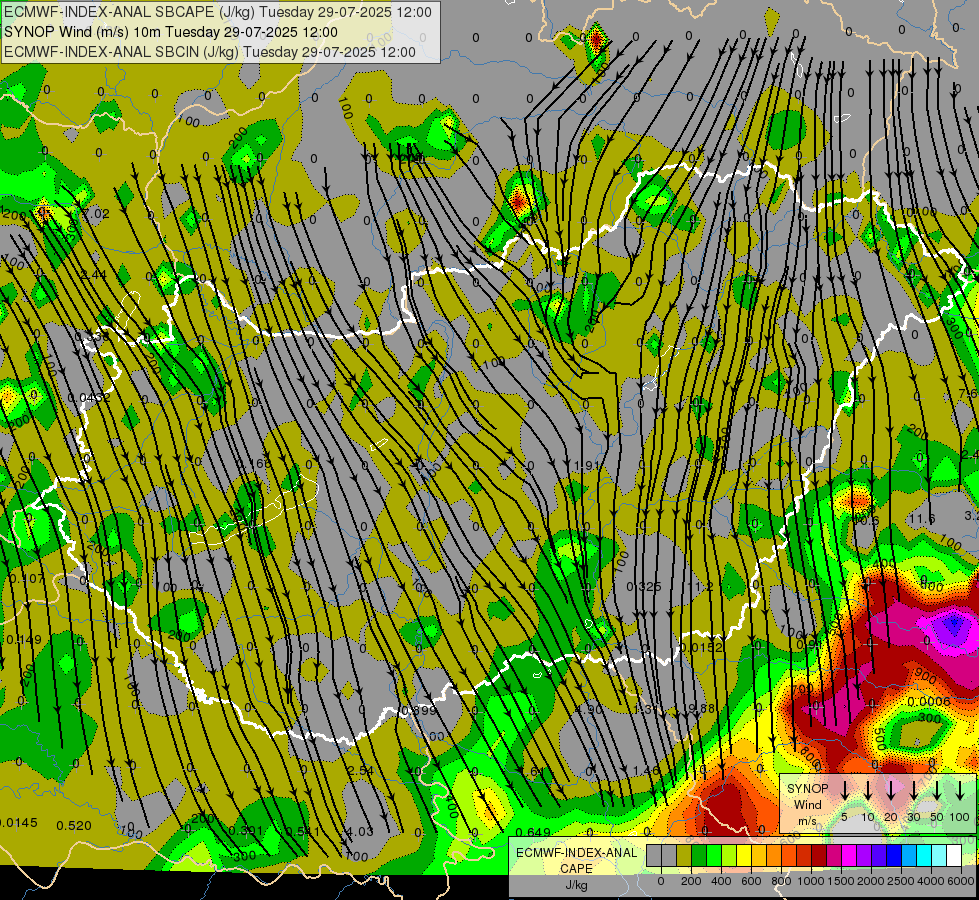The width and height of the screenshot is (979, 900).
Task: Click the map value '0.0152'
Action: coord(701,647)
